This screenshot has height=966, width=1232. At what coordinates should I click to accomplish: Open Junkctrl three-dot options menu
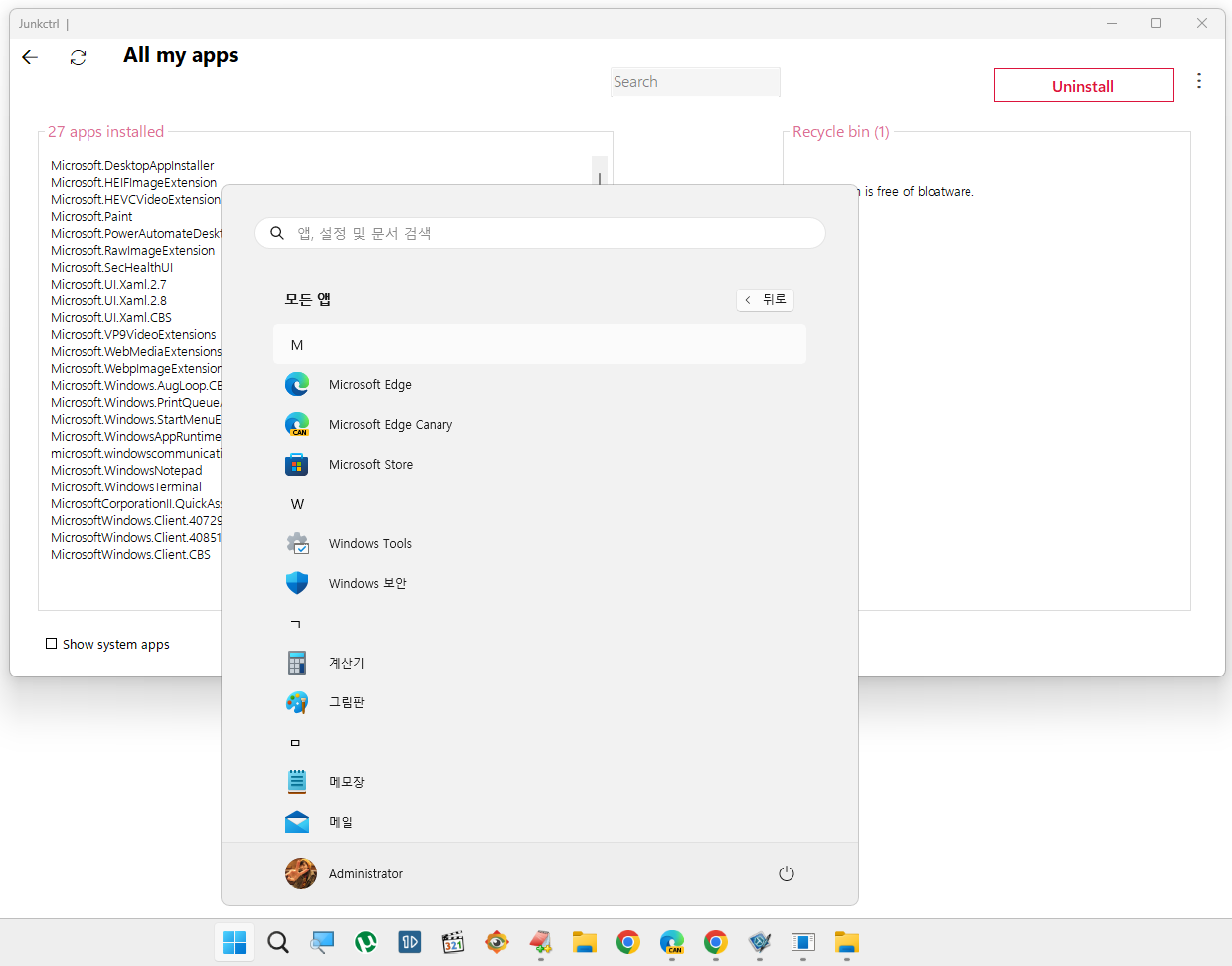pos(1199,81)
